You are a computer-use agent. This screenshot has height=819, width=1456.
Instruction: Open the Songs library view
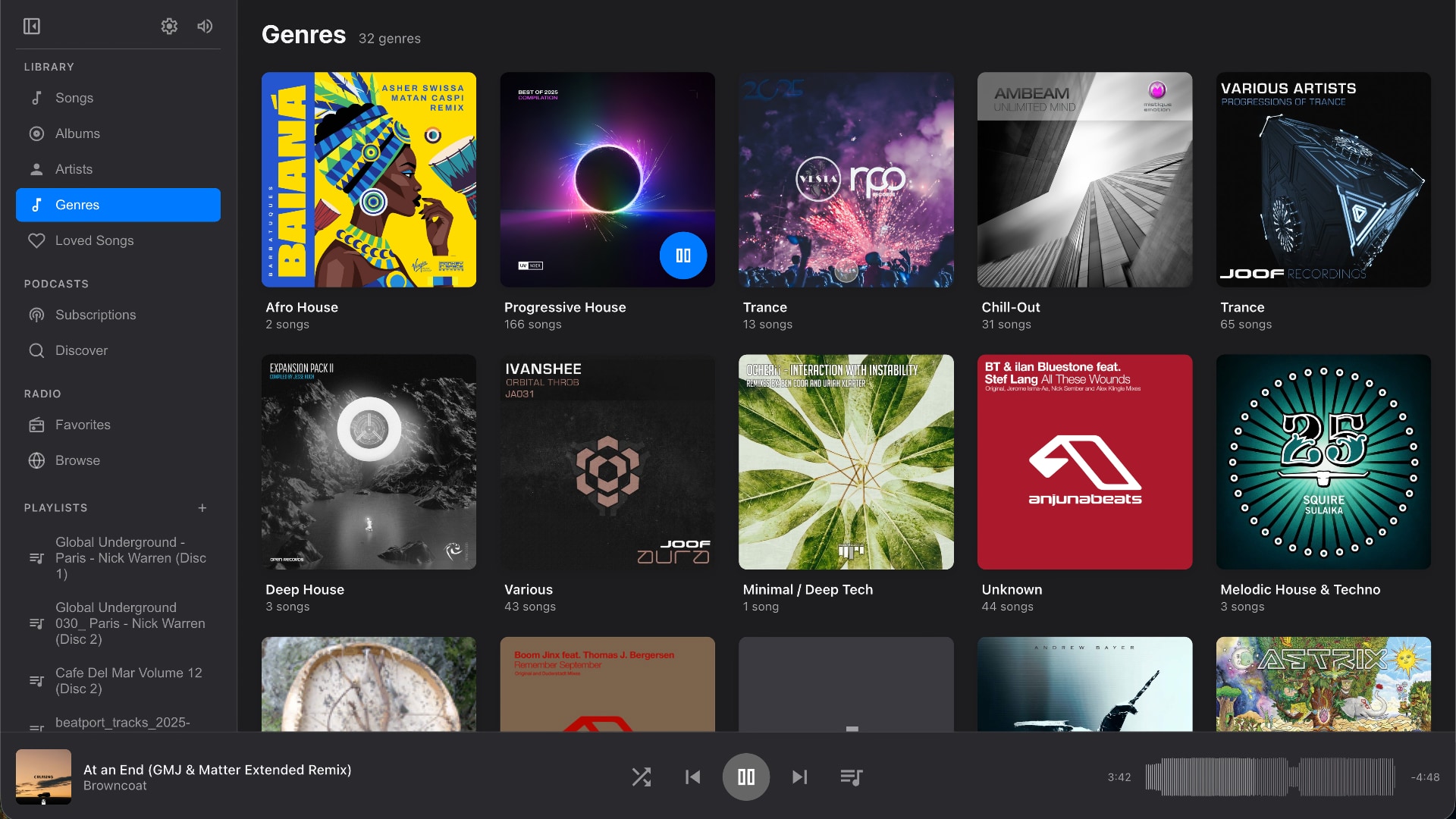point(118,98)
